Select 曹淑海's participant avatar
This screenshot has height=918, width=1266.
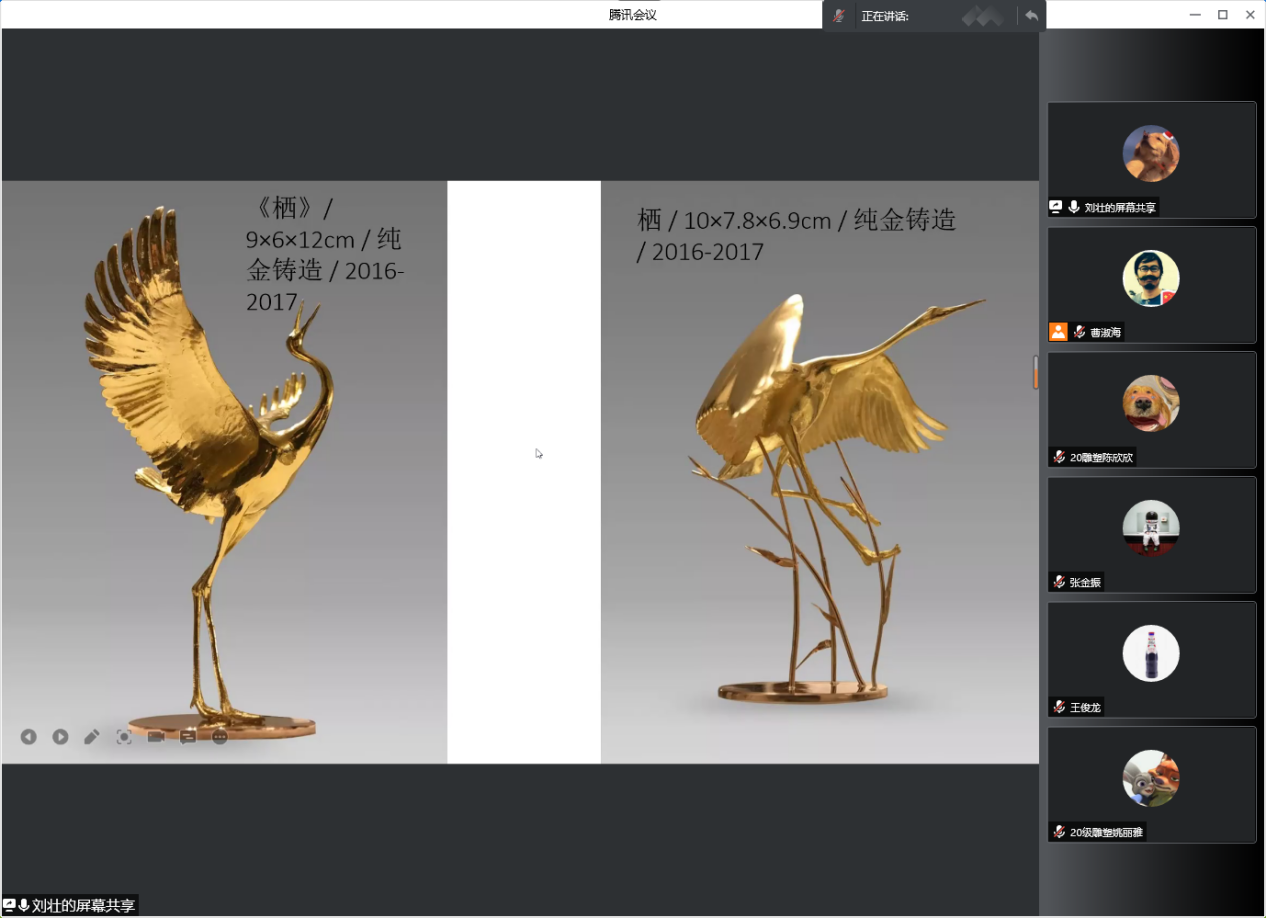coord(1151,279)
